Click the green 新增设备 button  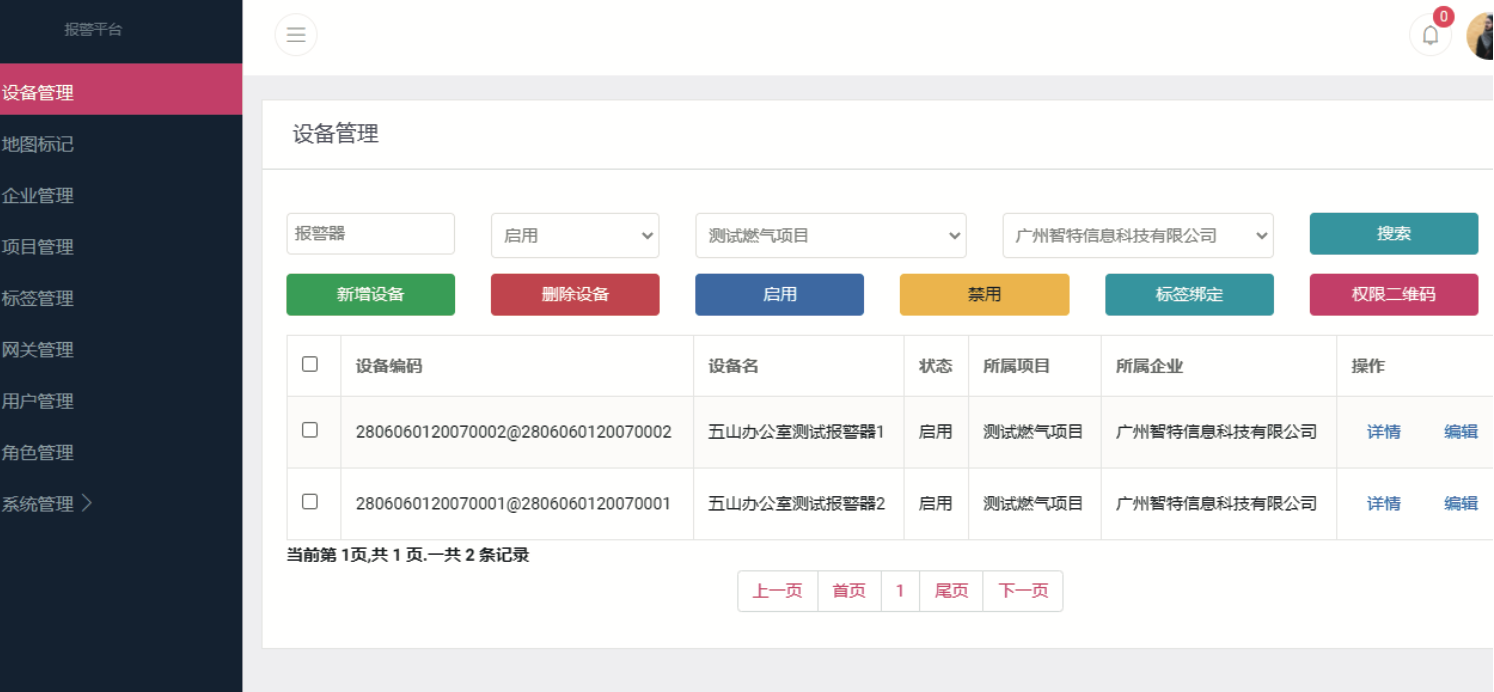click(370, 295)
